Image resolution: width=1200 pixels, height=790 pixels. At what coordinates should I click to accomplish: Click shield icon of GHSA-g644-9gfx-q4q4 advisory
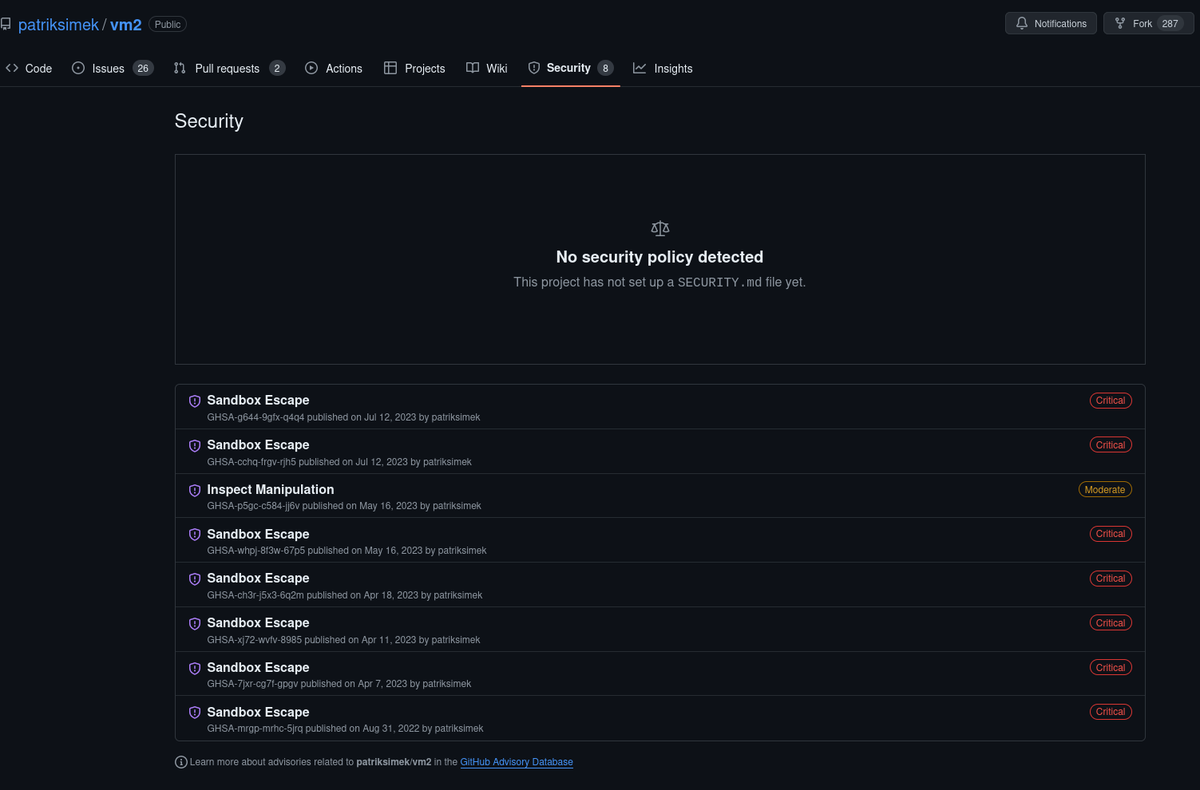(195, 401)
